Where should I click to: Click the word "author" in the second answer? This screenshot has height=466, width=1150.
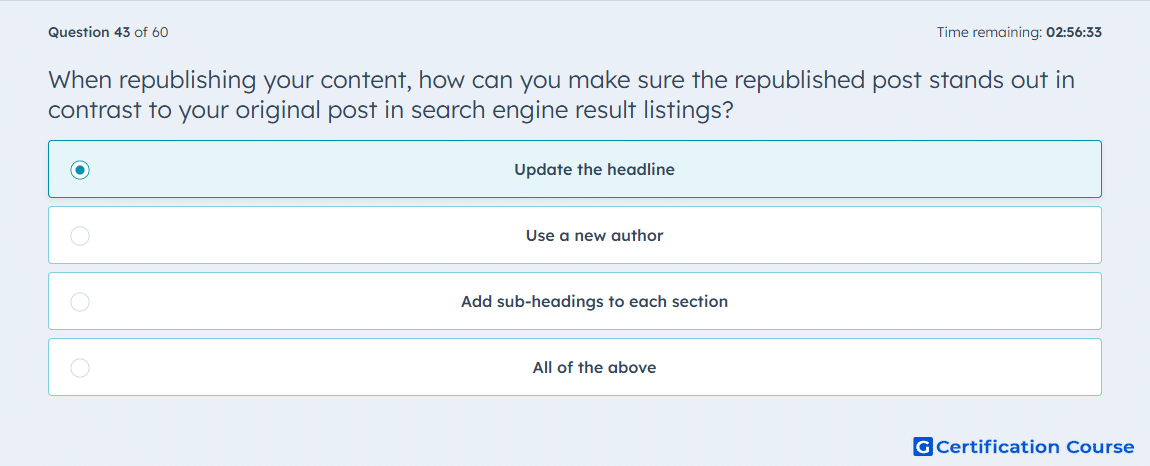click(x=638, y=236)
